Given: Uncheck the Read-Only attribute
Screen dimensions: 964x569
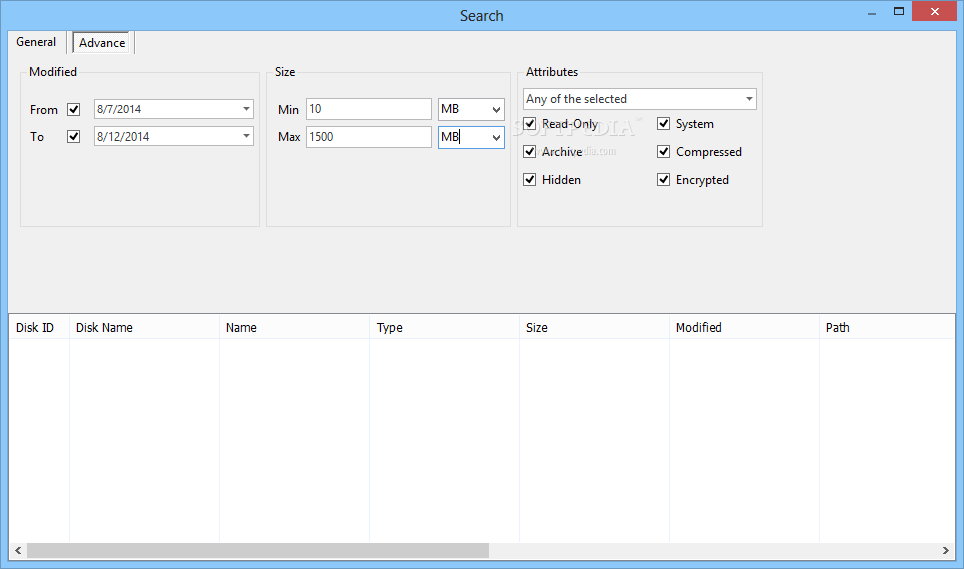Looking at the screenshot, I should [x=530, y=124].
